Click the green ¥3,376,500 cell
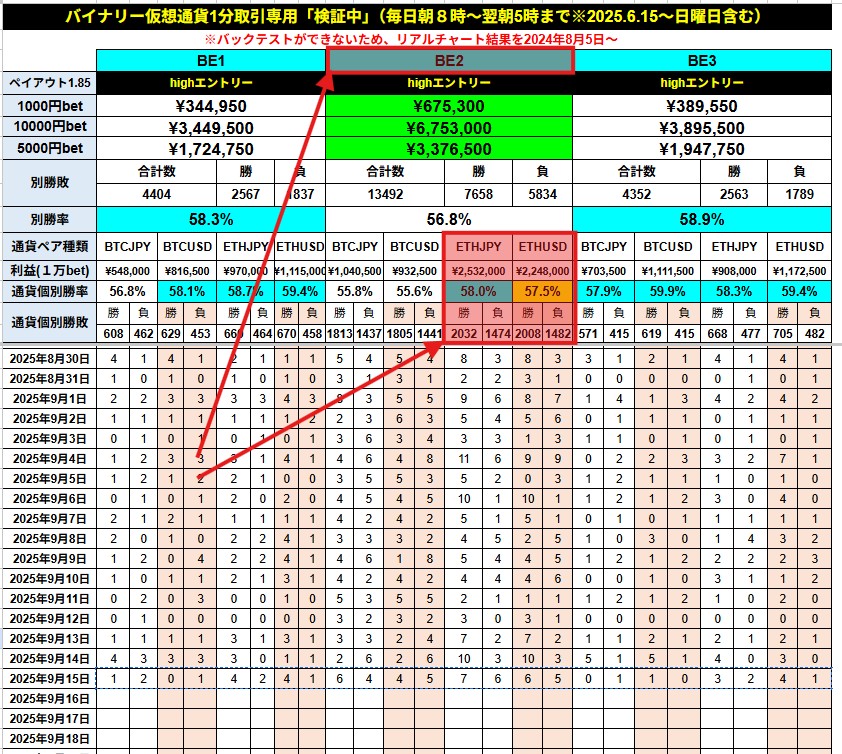The image size is (842, 754). [449, 149]
